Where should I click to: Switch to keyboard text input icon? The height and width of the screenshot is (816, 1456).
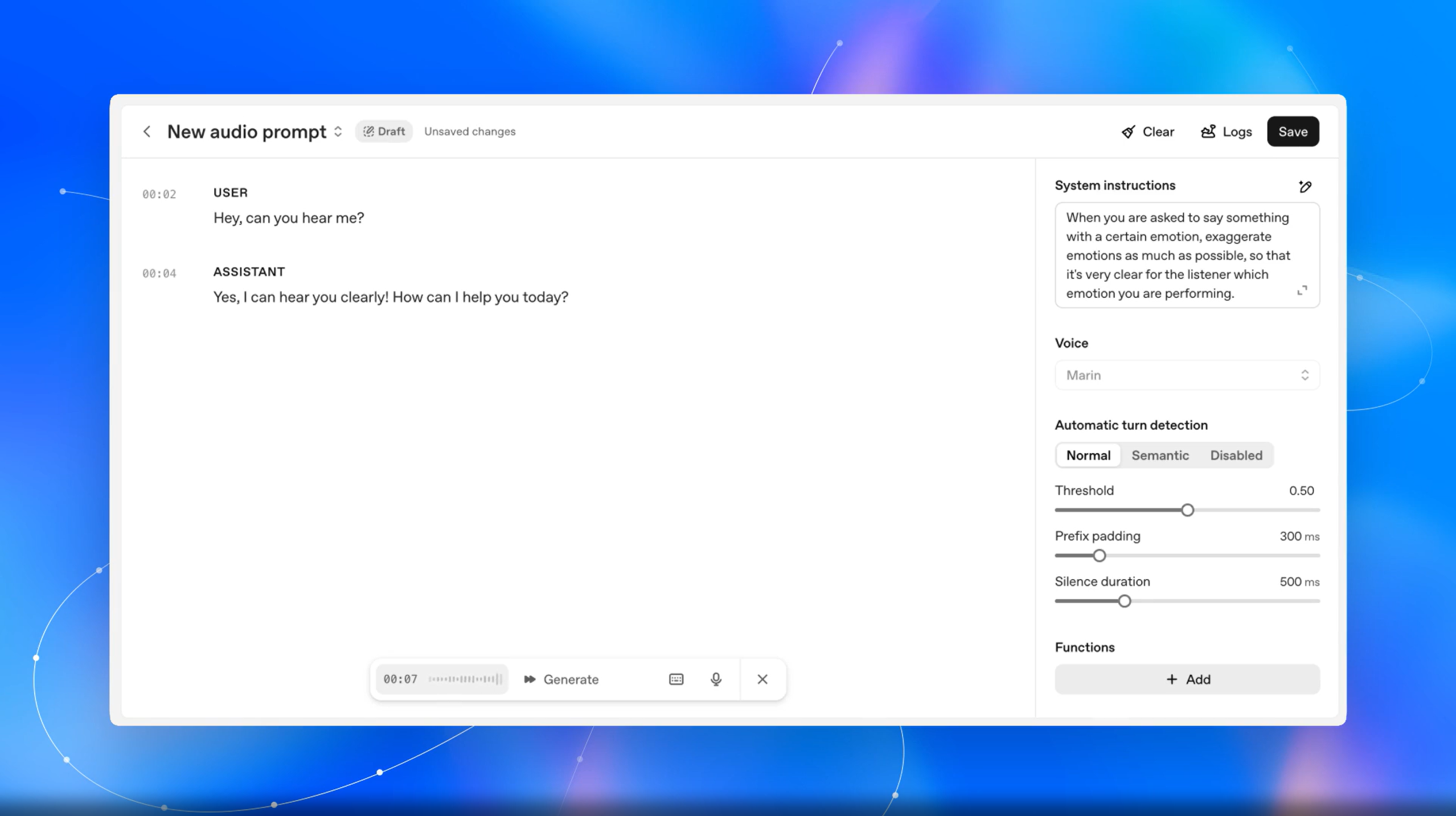click(x=676, y=679)
